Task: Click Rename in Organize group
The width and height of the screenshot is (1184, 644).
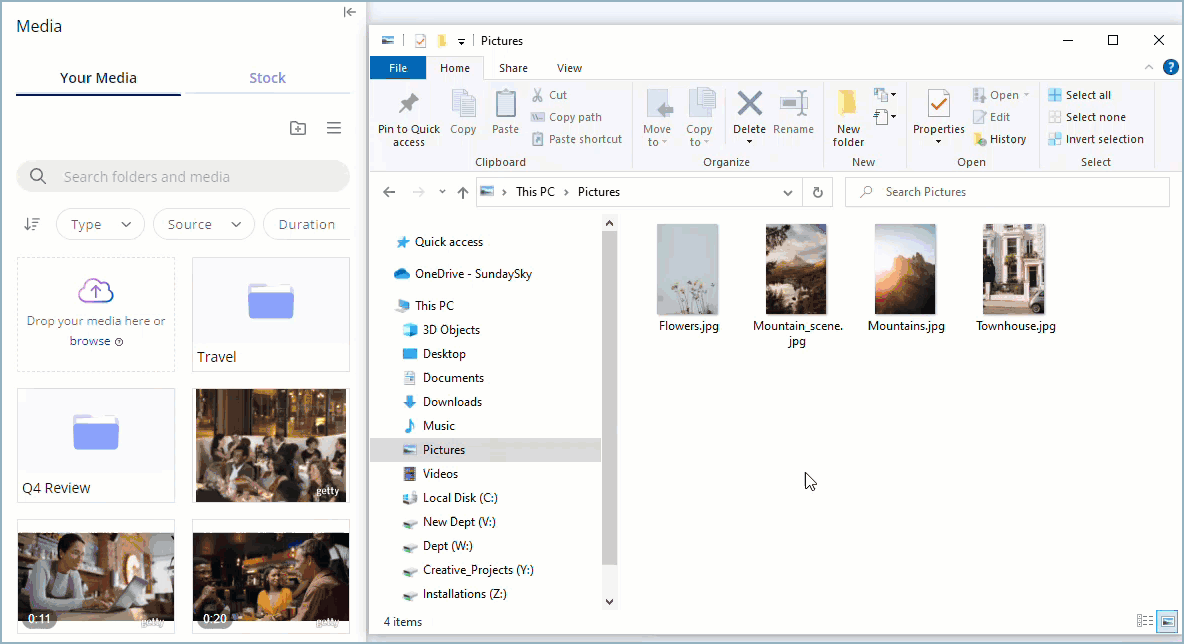Action: (794, 112)
